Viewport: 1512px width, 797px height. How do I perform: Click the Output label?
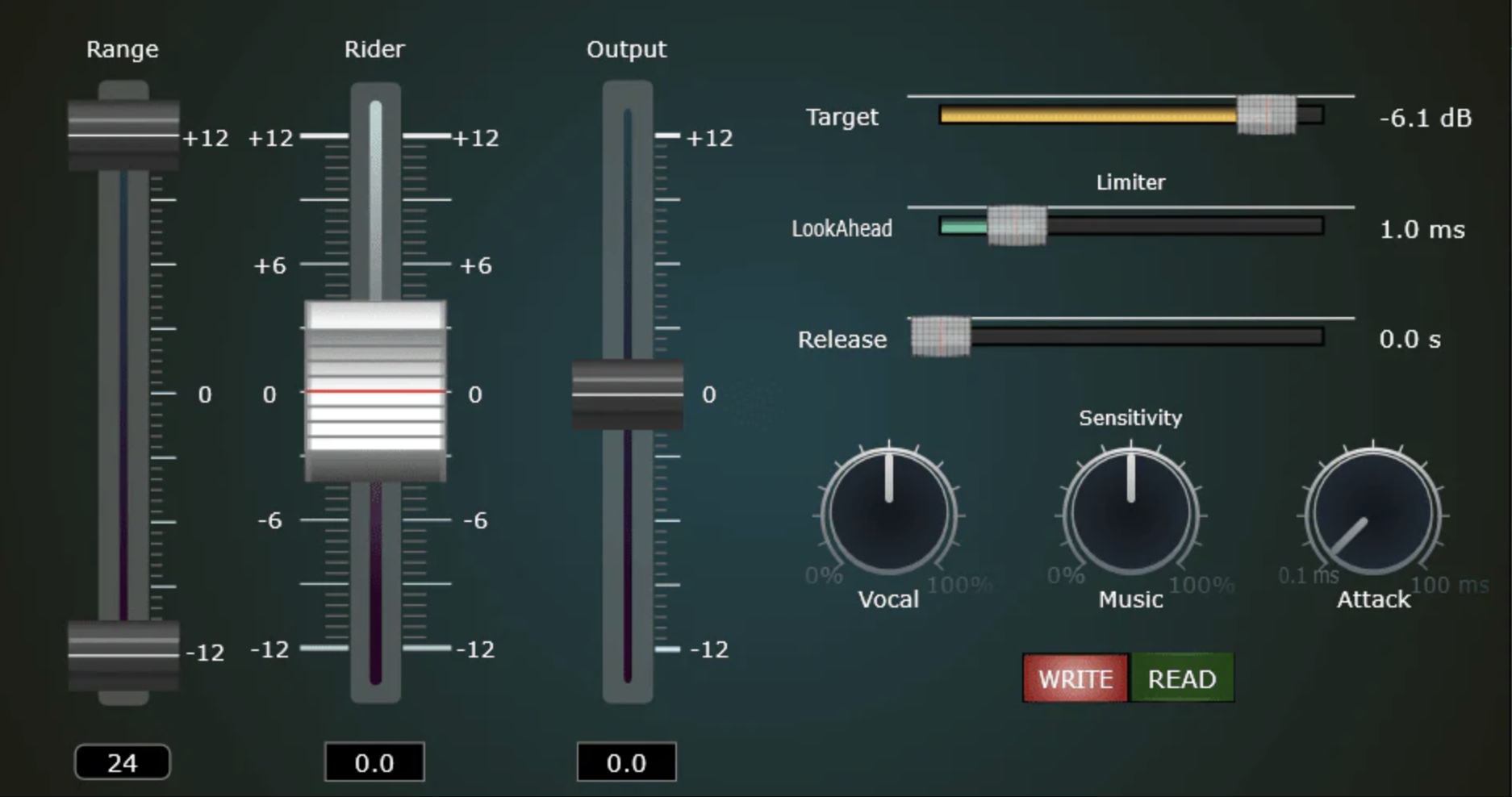(x=626, y=50)
